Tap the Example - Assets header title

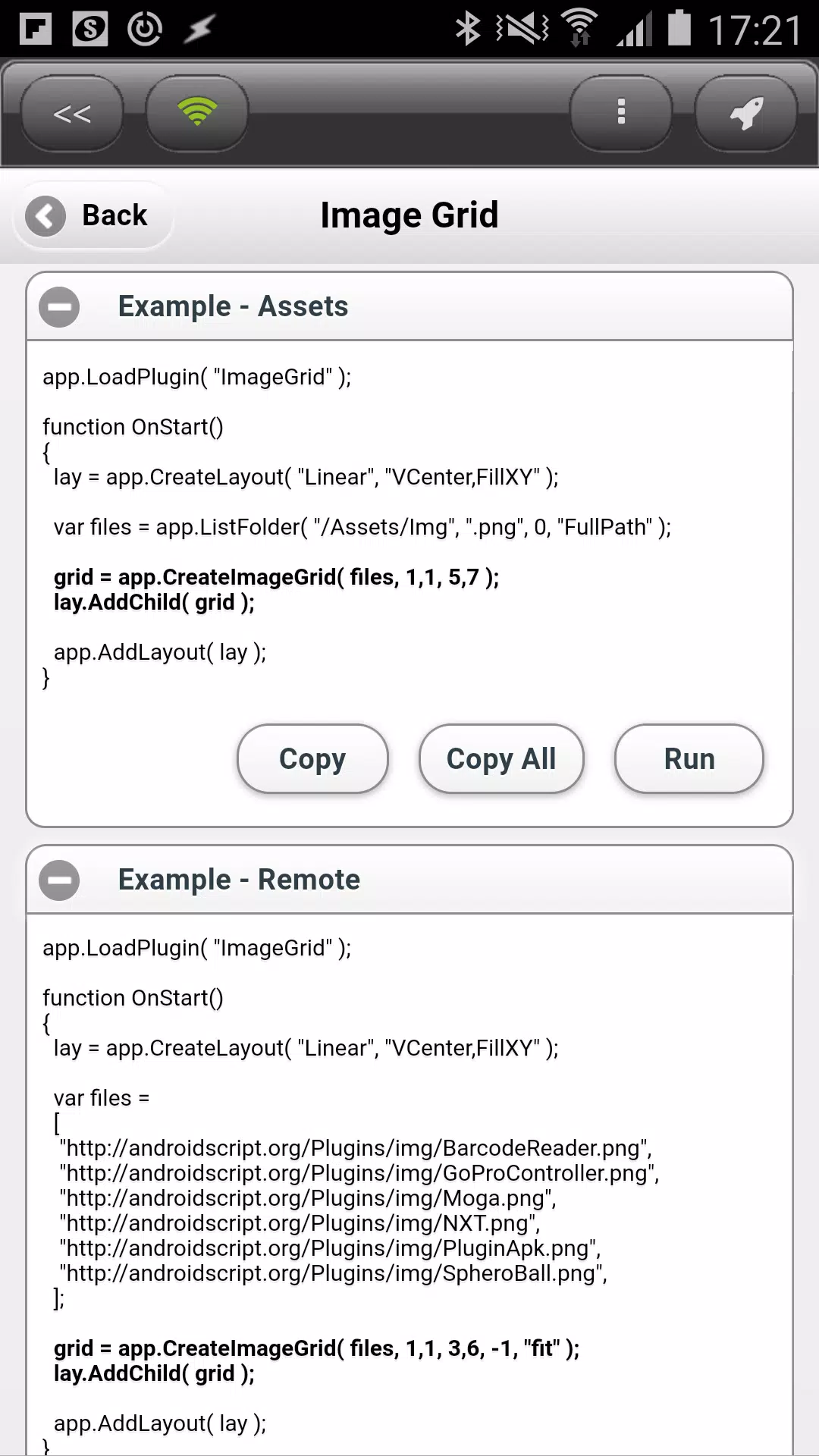pos(233,306)
